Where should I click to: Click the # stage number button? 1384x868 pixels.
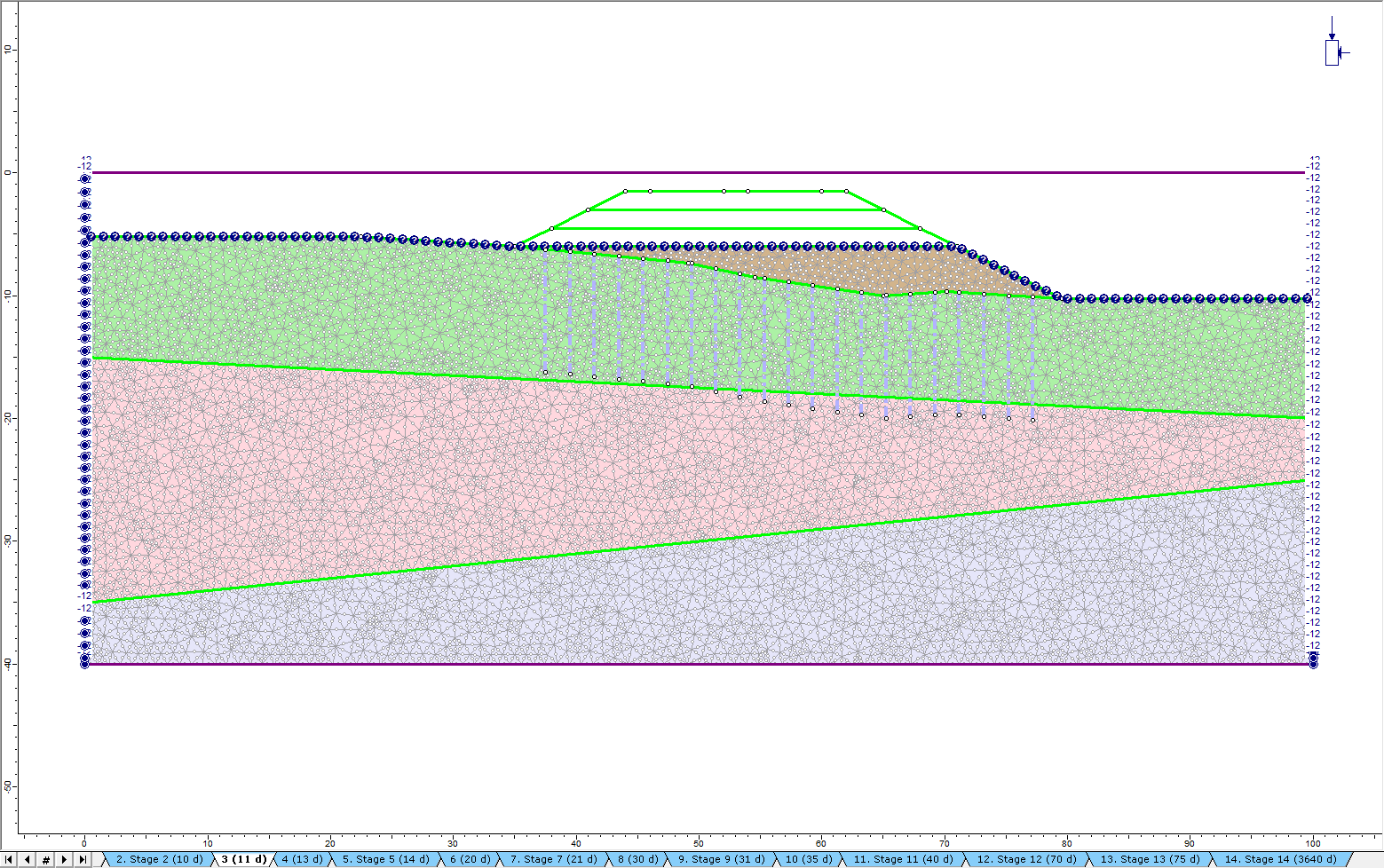46,859
